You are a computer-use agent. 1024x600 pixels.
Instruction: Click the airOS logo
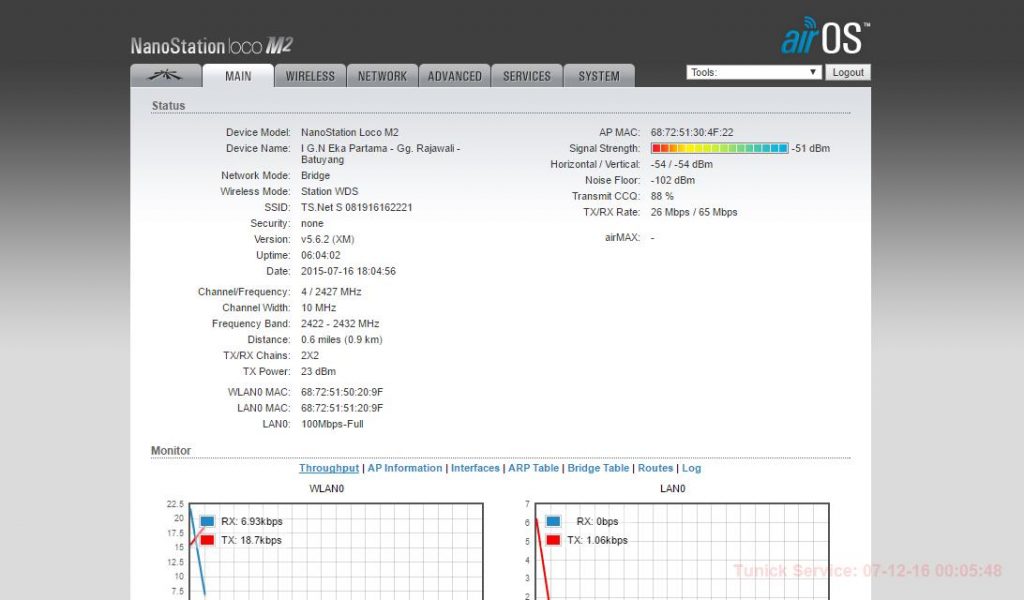(x=825, y=37)
